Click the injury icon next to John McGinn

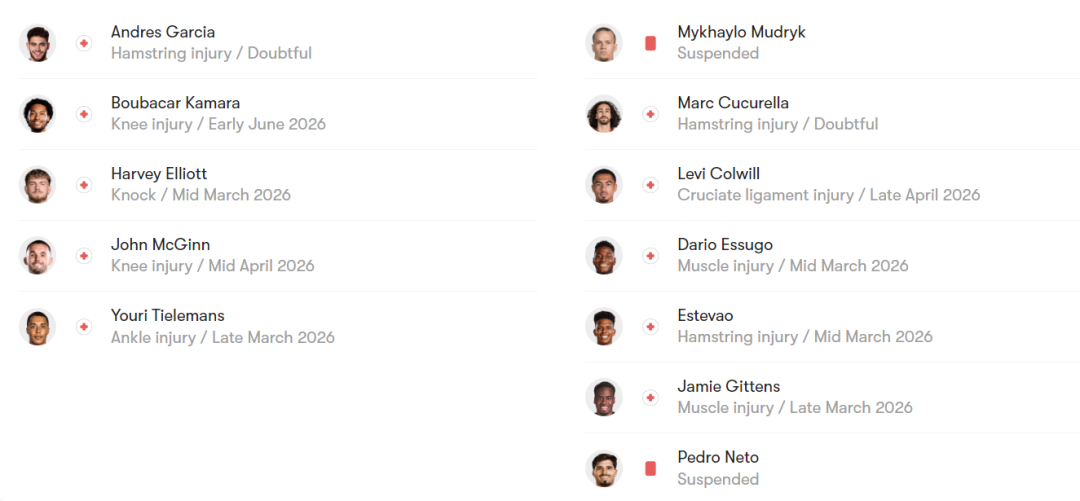pos(84,256)
